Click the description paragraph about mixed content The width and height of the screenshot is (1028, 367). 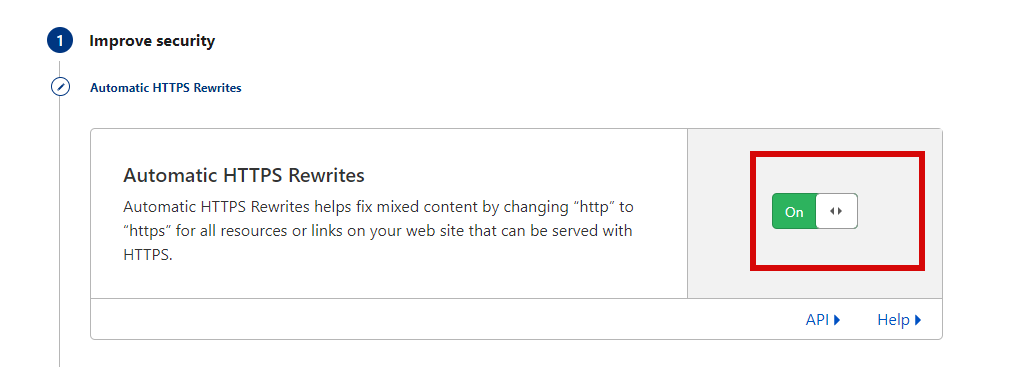378,231
